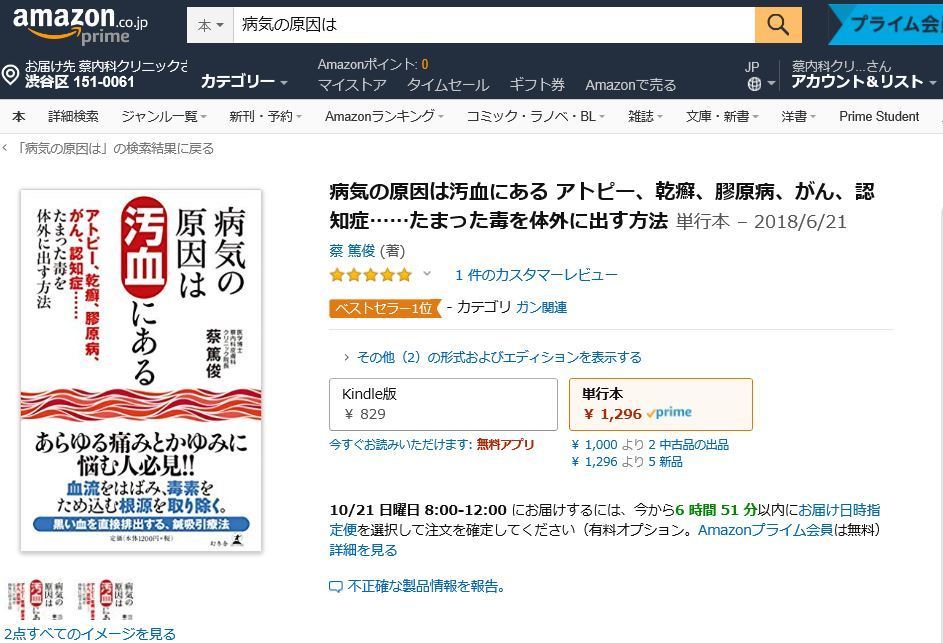Open the Amazonで売る link
943x643 pixels.
coord(631,85)
